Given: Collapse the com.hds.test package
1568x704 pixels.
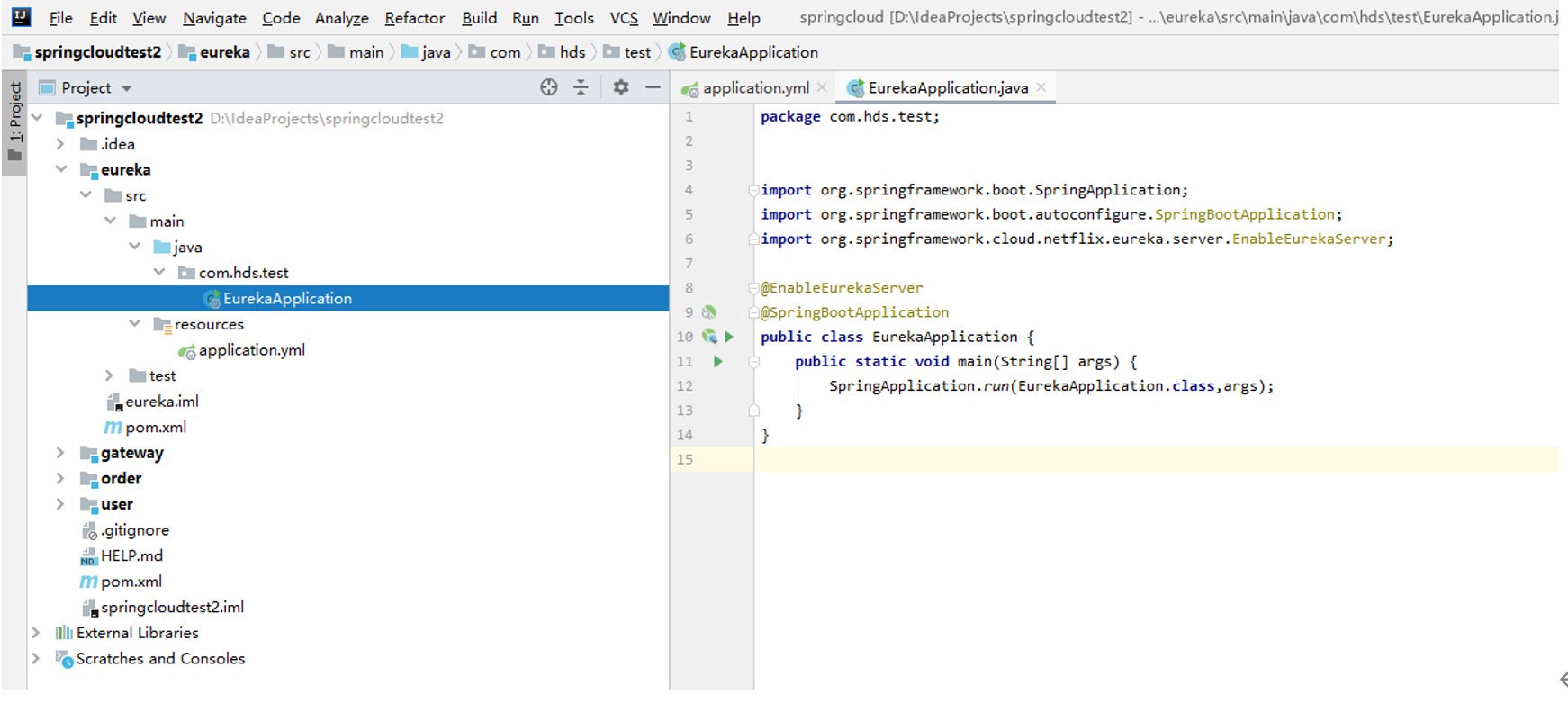Looking at the screenshot, I should pos(159,272).
